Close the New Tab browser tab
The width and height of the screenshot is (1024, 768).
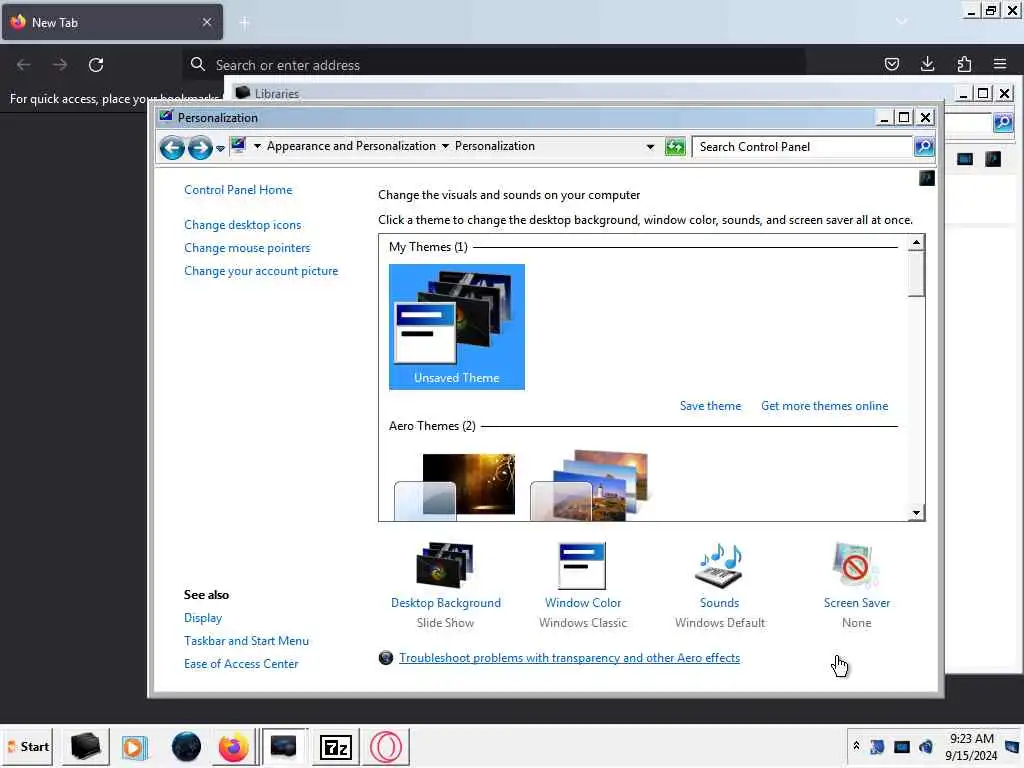206,22
